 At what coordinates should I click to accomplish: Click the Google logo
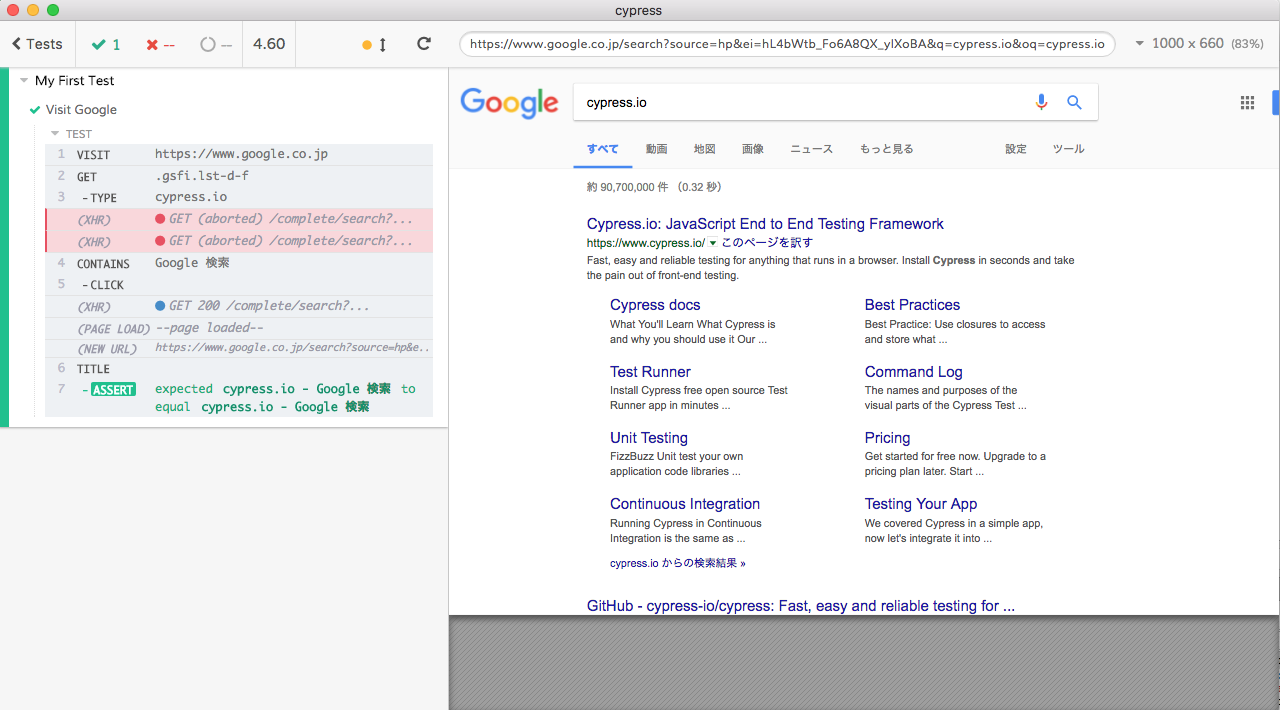click(509, 103)
